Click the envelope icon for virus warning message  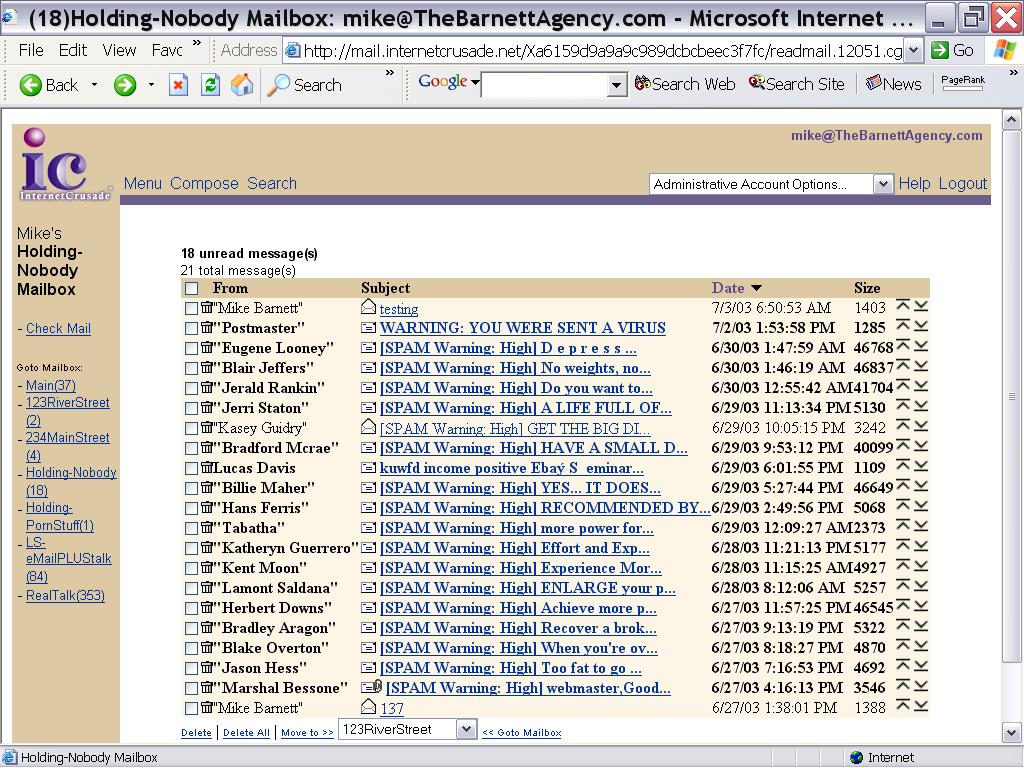tap(368, 328)
